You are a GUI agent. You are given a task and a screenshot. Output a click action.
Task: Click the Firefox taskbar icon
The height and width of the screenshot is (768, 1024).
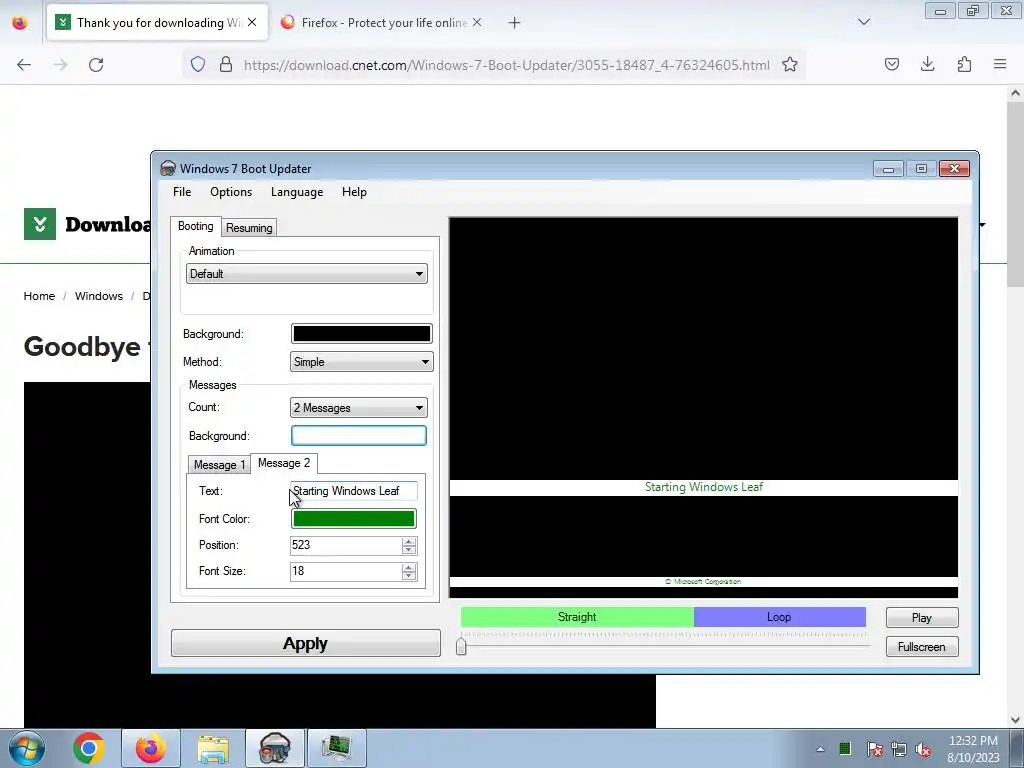pyautogui.click(x=150, y=748)
